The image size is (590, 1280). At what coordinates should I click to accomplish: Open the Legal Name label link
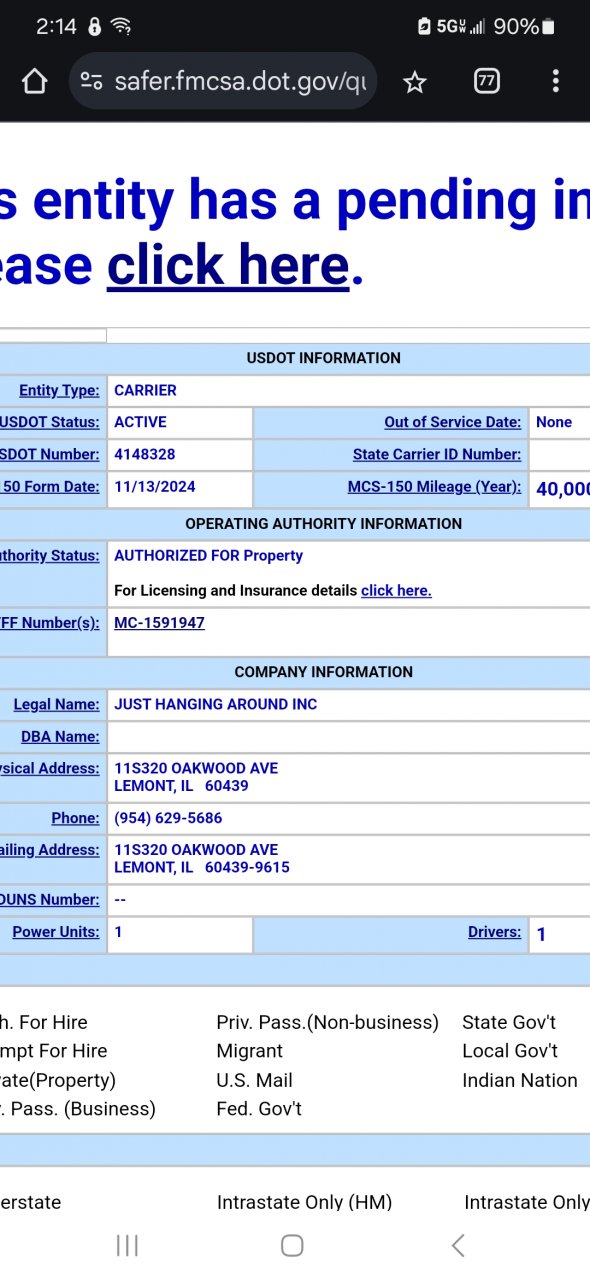[x=56, y=704]
